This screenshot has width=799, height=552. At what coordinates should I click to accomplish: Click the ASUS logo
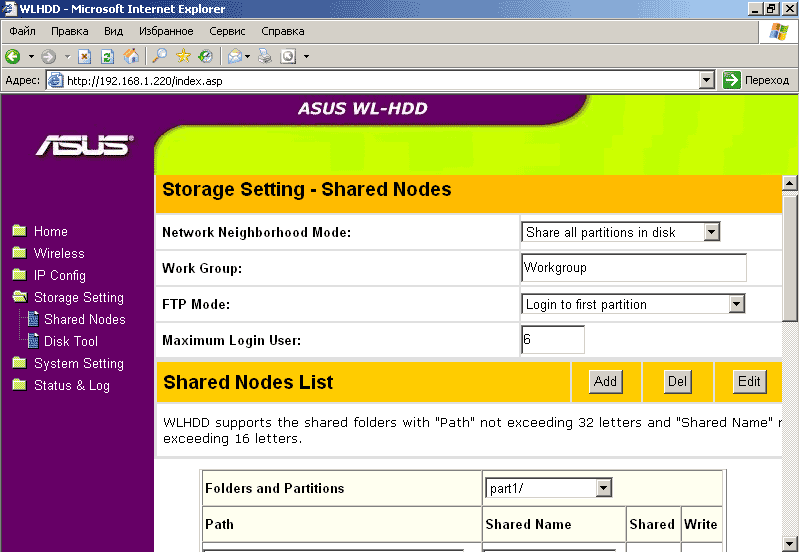85,145
